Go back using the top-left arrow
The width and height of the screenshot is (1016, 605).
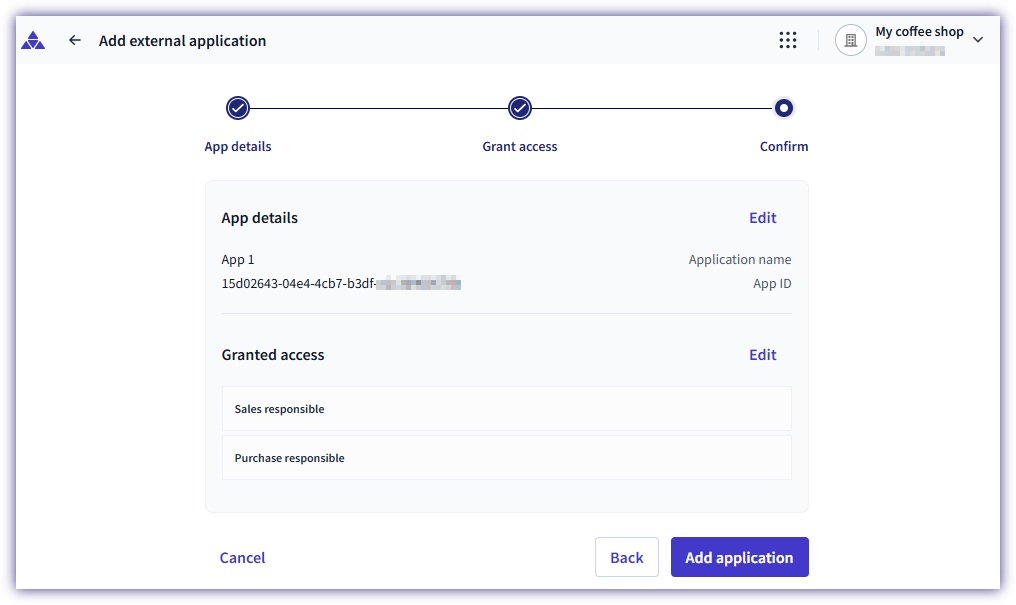coord(75,41)
